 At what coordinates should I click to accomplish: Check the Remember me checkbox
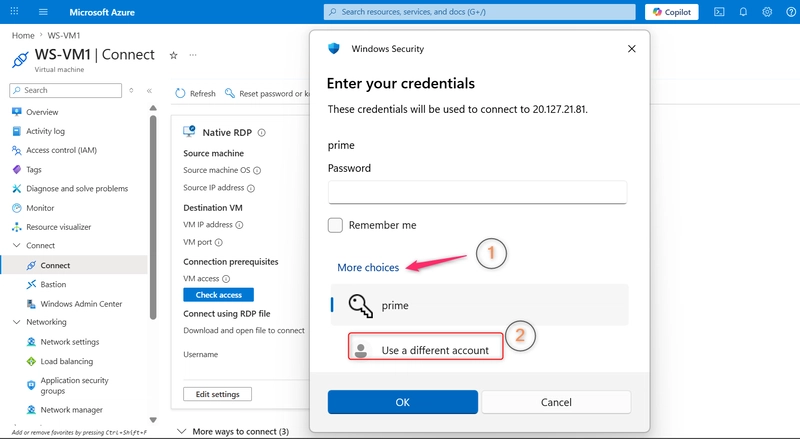pyautogui.click(x=335, y=225)
